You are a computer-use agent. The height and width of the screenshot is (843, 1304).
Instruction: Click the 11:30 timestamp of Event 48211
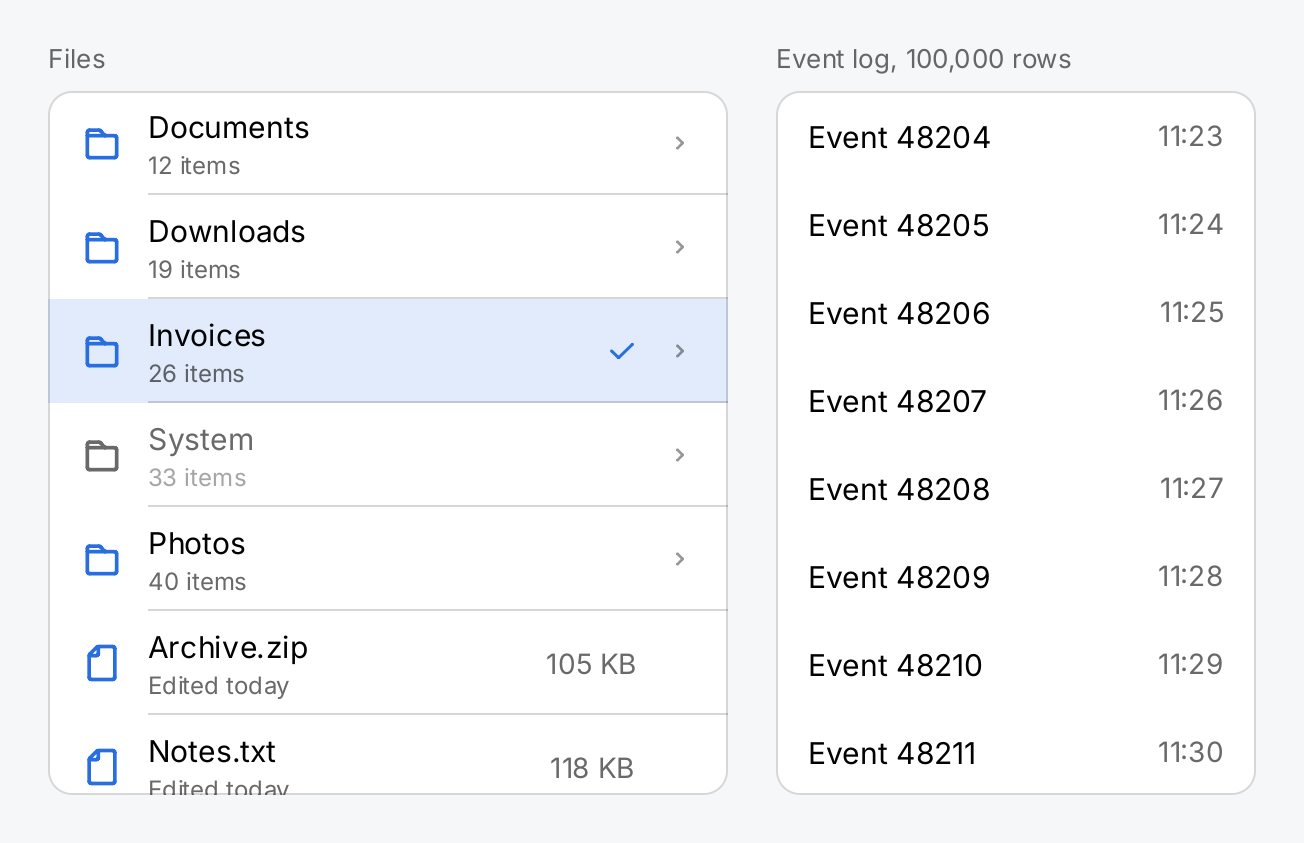click(1190, 752)
